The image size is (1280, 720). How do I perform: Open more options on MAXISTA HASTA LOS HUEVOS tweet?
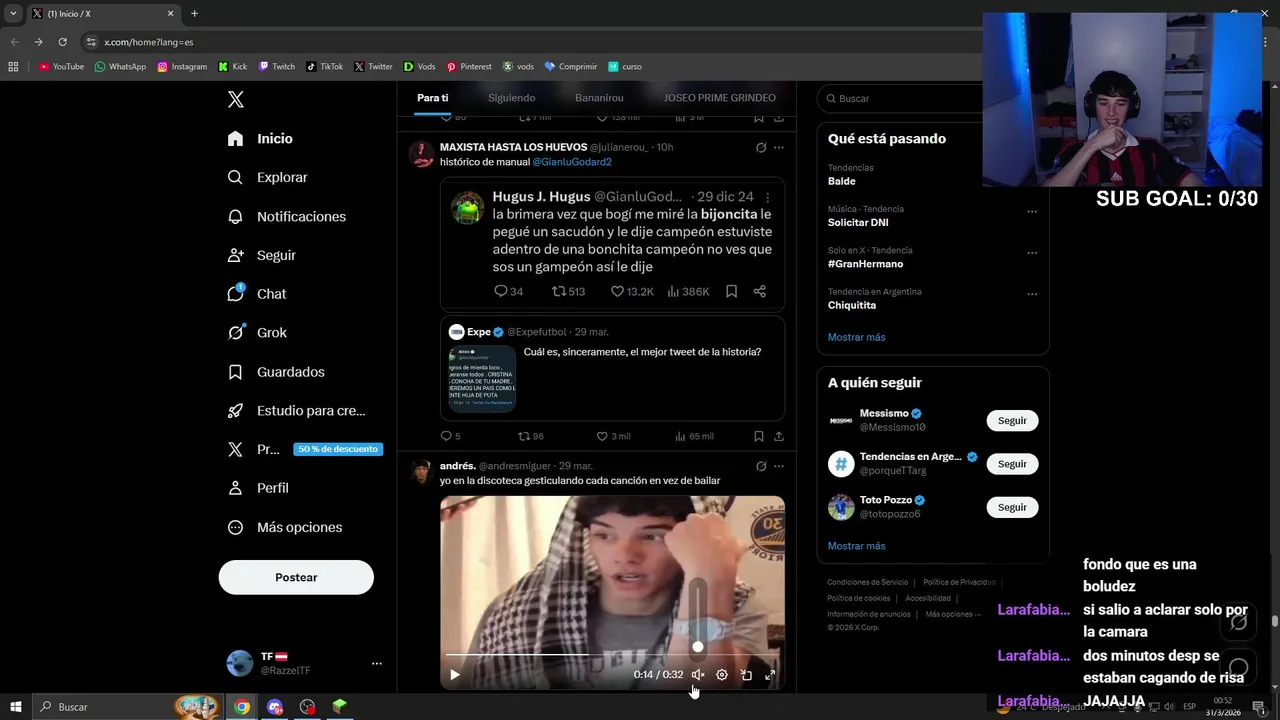point(779,147)
